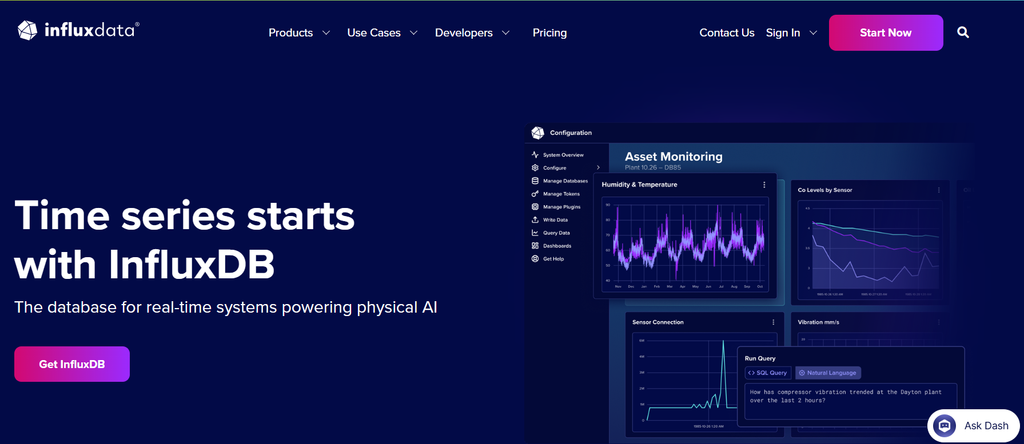
Task: Open Co Levels by Sensor three-dot menu
Action: click(939, 190)
